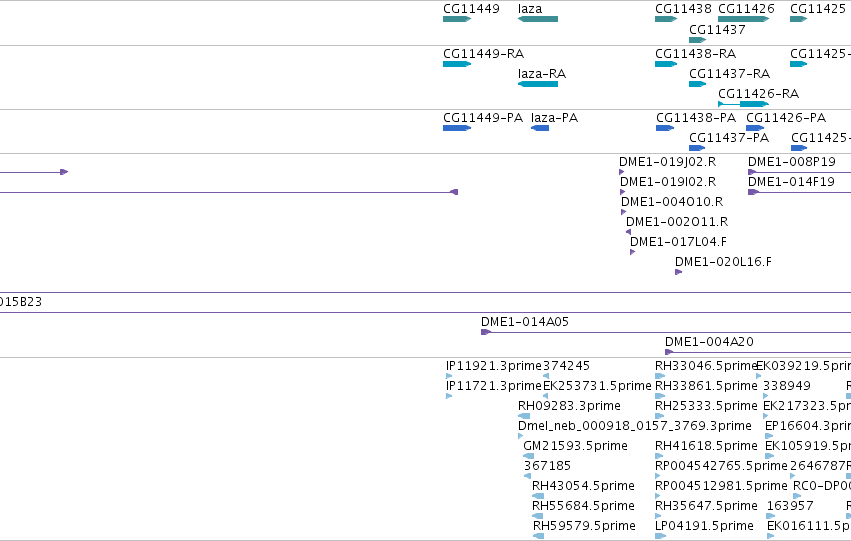Select the laza-PA protein label
This screenshot has height=541, width=851.
coord(554,118)
